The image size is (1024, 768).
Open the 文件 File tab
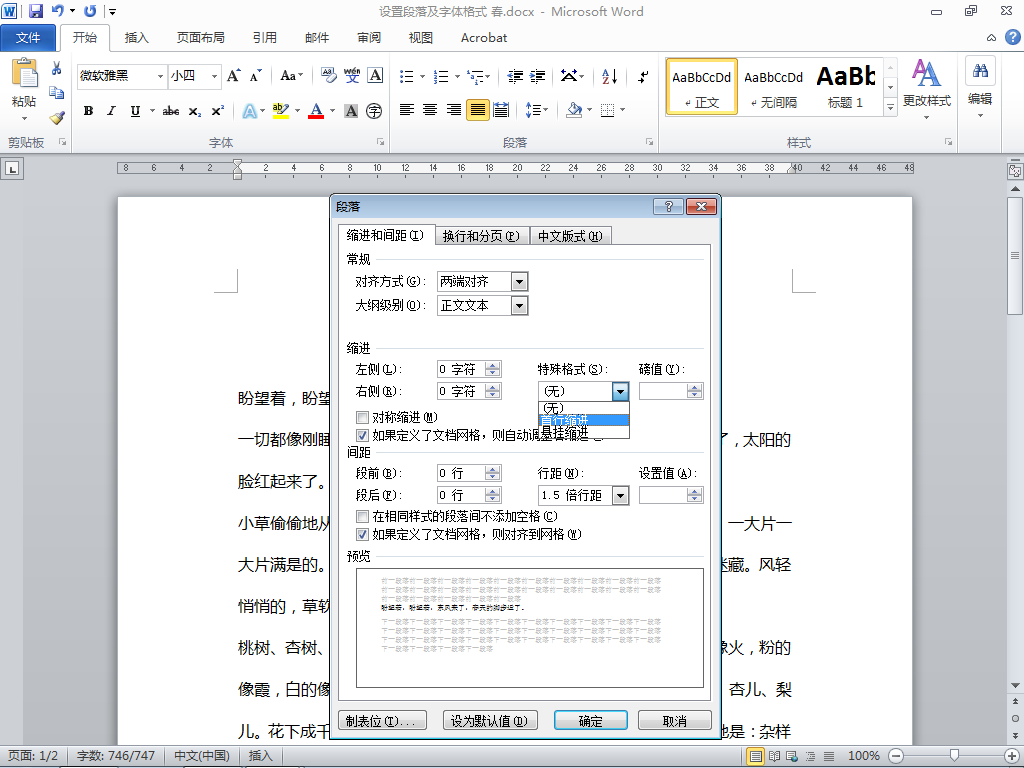click(28, 38)
